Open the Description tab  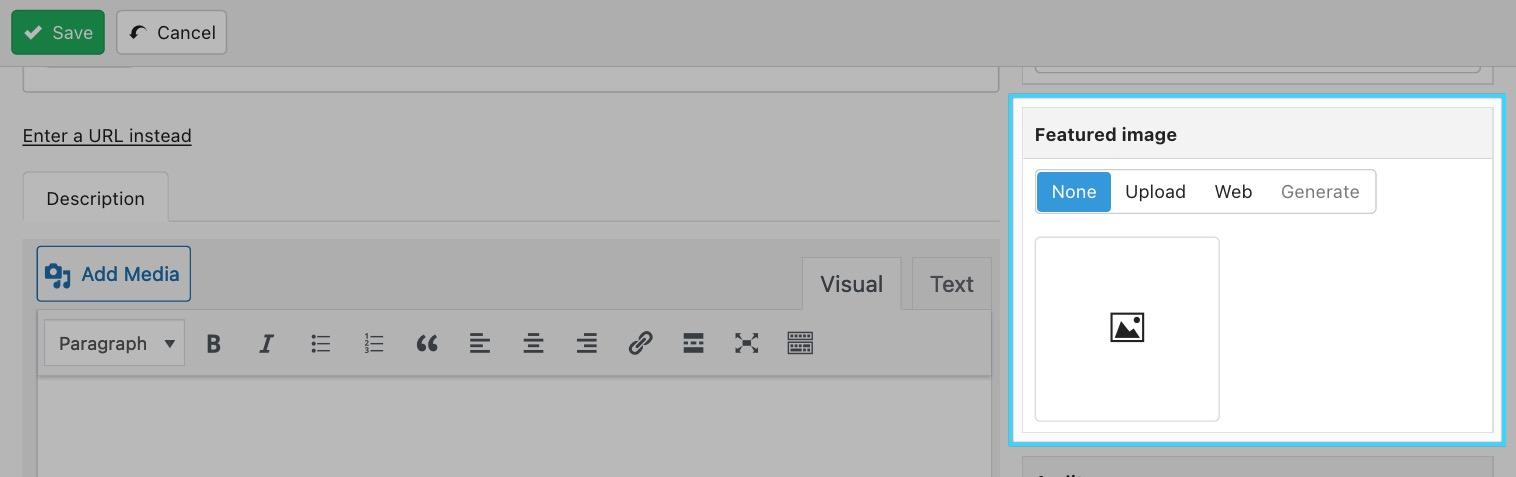(x=95, y=198)
